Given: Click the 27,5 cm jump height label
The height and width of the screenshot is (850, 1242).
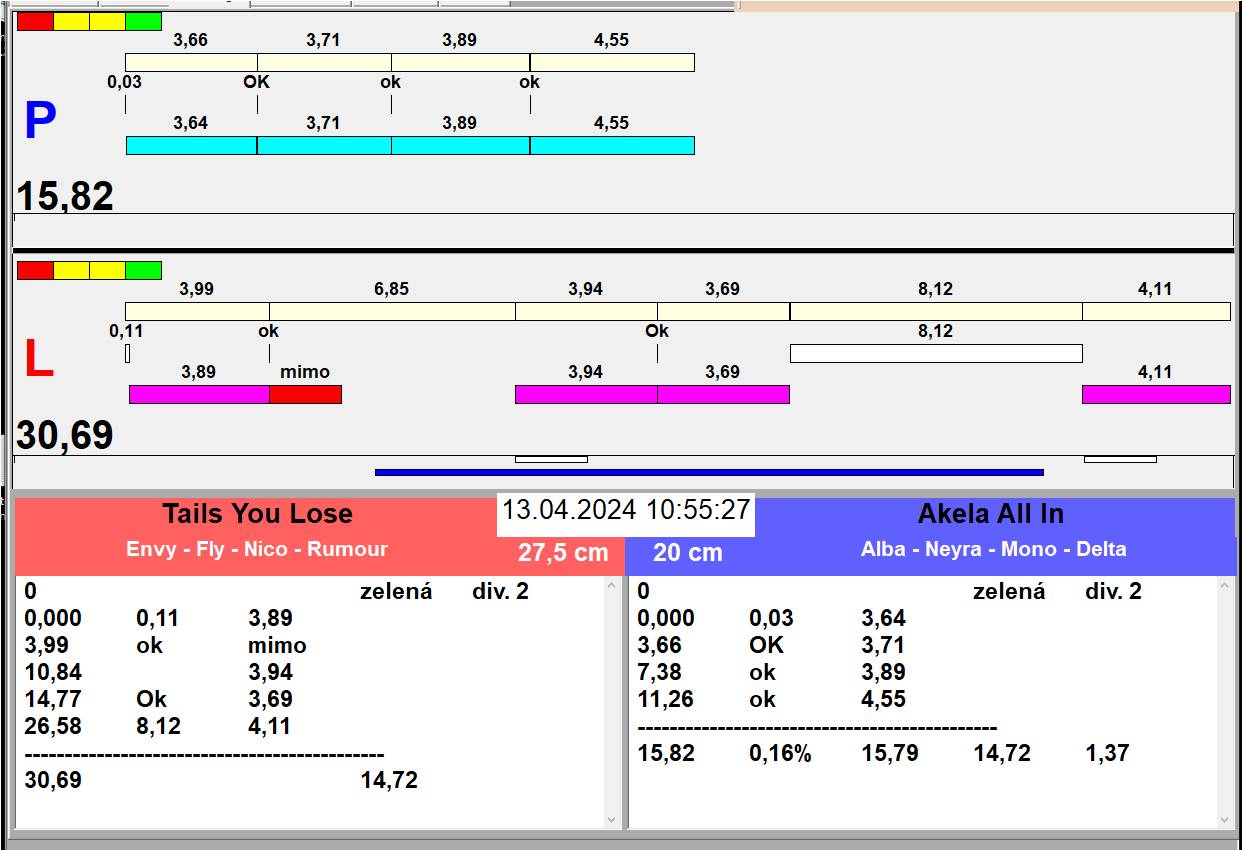Looking at the screenshot, I should 563,552.
